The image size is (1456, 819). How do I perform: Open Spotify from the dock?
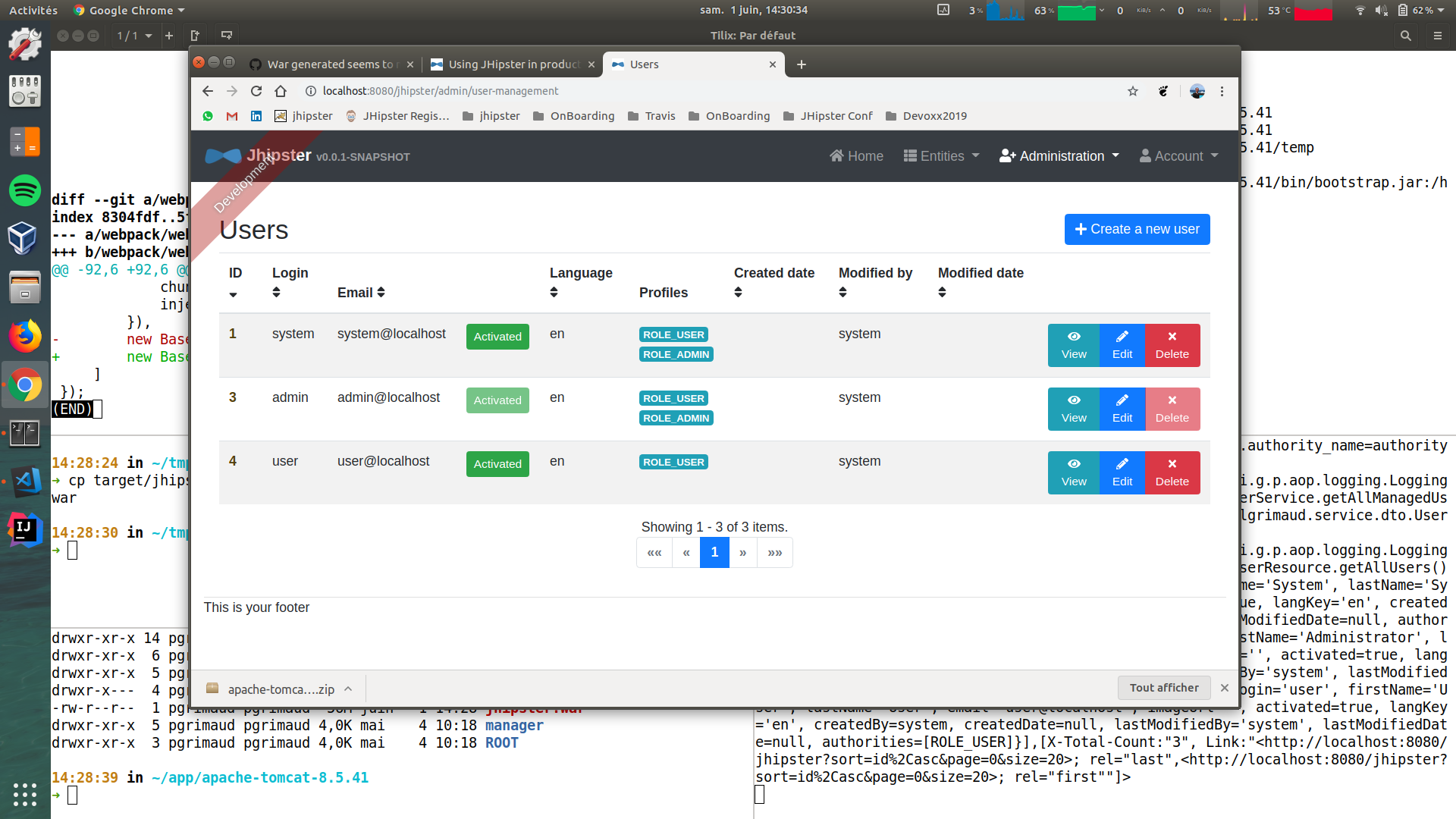pyautogui.click(x=24, y=190)
